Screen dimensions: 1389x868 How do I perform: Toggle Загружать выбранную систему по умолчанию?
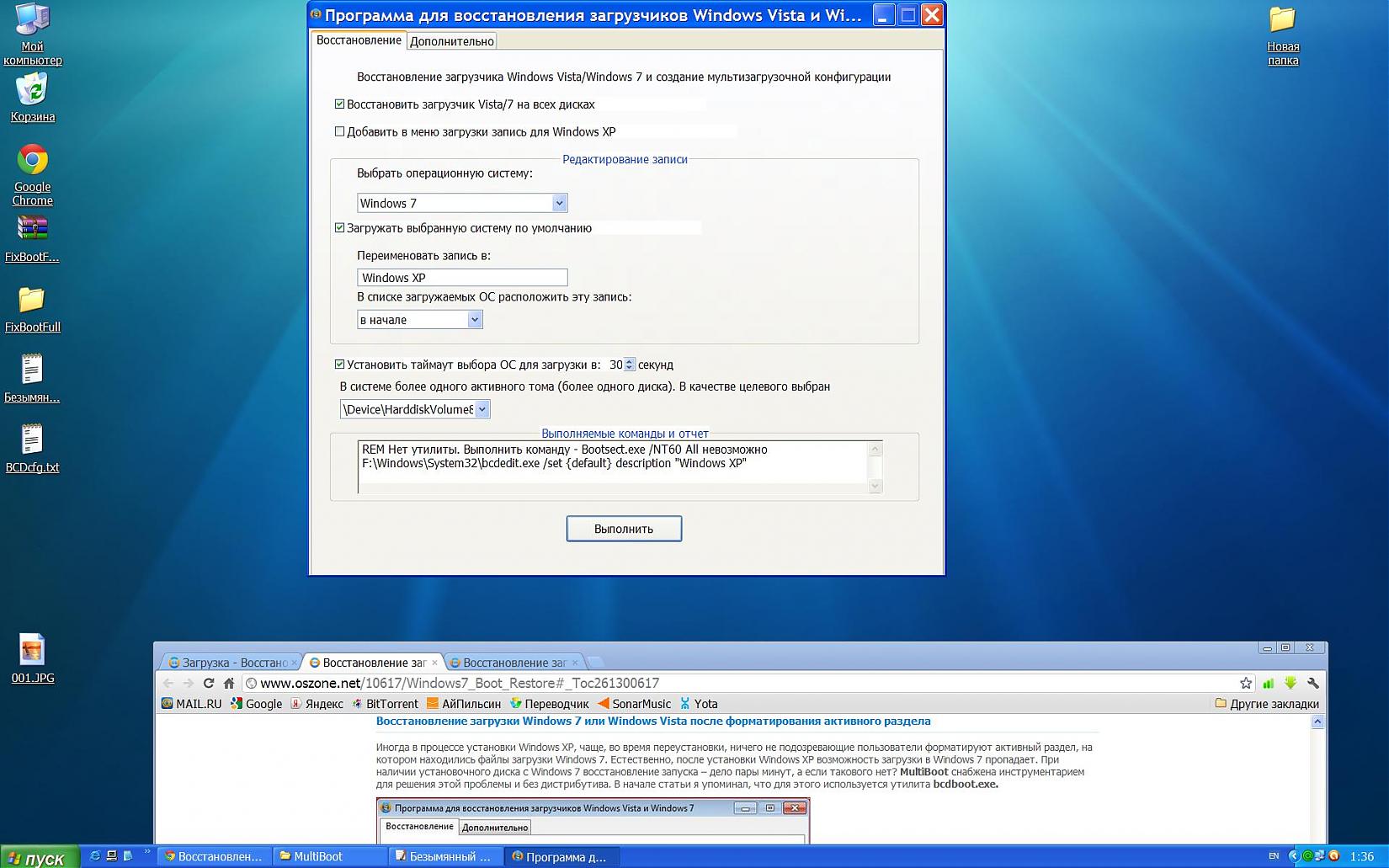339,227
